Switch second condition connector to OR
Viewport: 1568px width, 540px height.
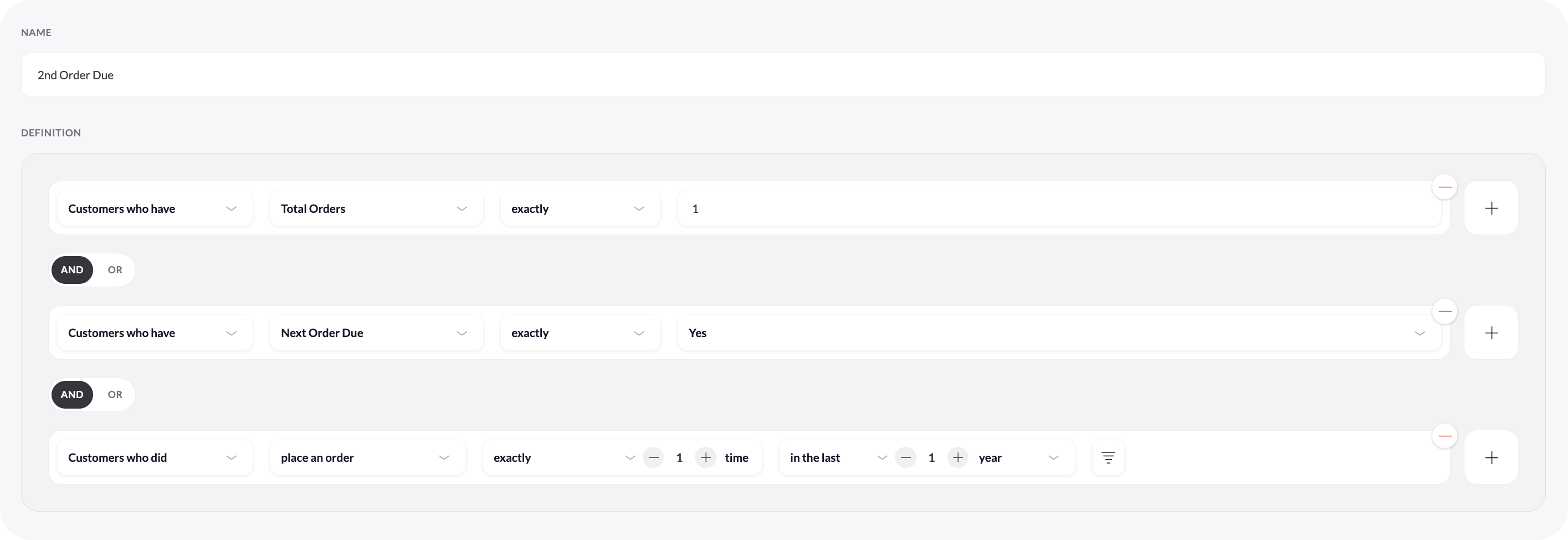click(x=115, y=395)
